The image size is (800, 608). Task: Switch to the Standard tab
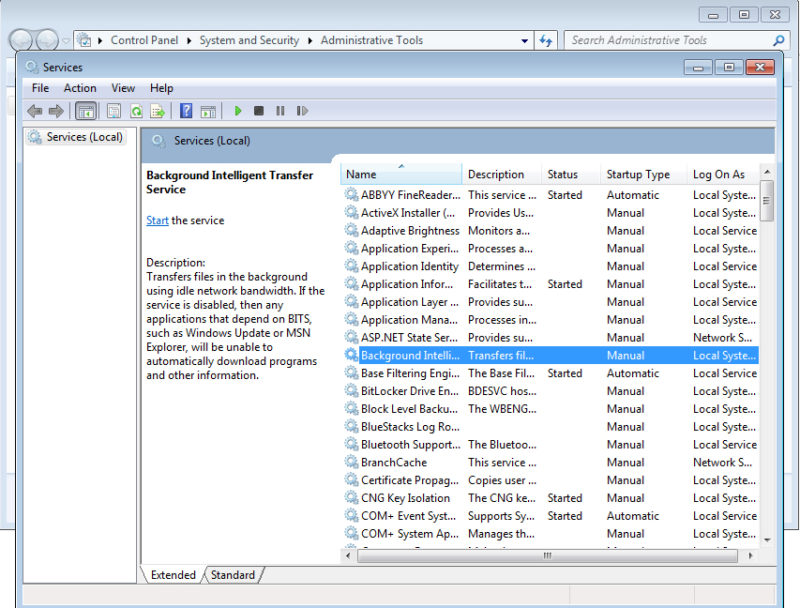pos(233,575)
